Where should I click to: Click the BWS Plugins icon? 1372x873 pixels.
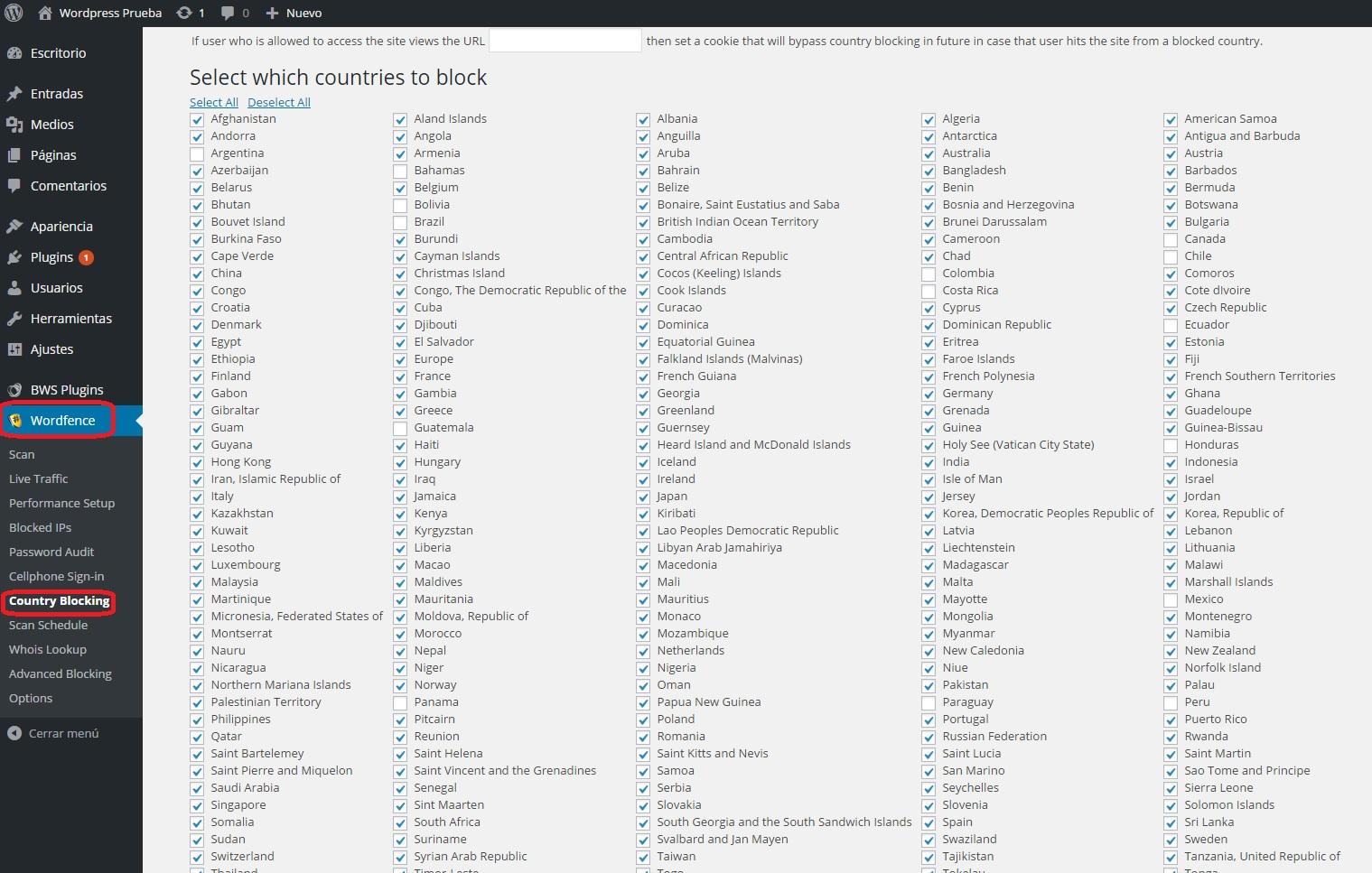14,390
